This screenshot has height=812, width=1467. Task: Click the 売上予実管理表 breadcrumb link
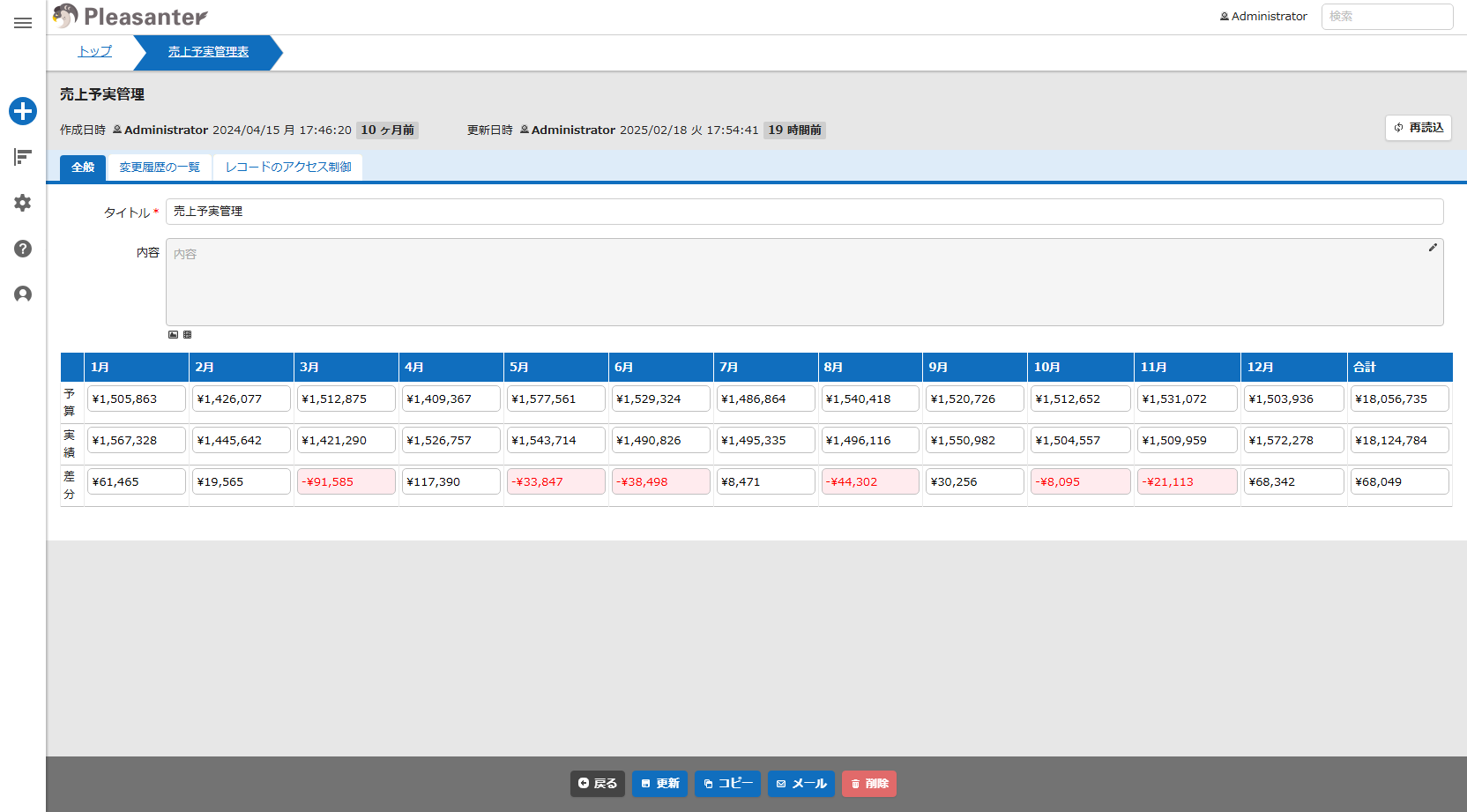click(x=208, y=52)
